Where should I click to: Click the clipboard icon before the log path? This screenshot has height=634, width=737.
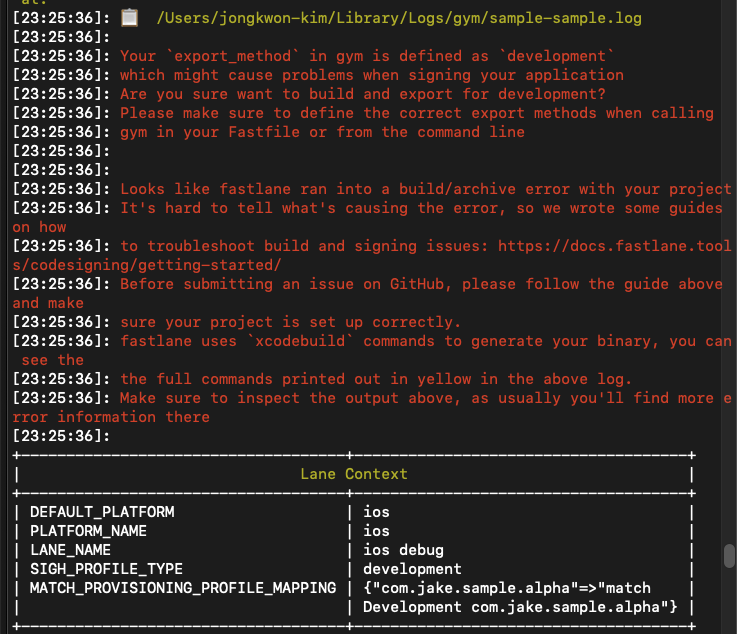[x=129, y=18]
